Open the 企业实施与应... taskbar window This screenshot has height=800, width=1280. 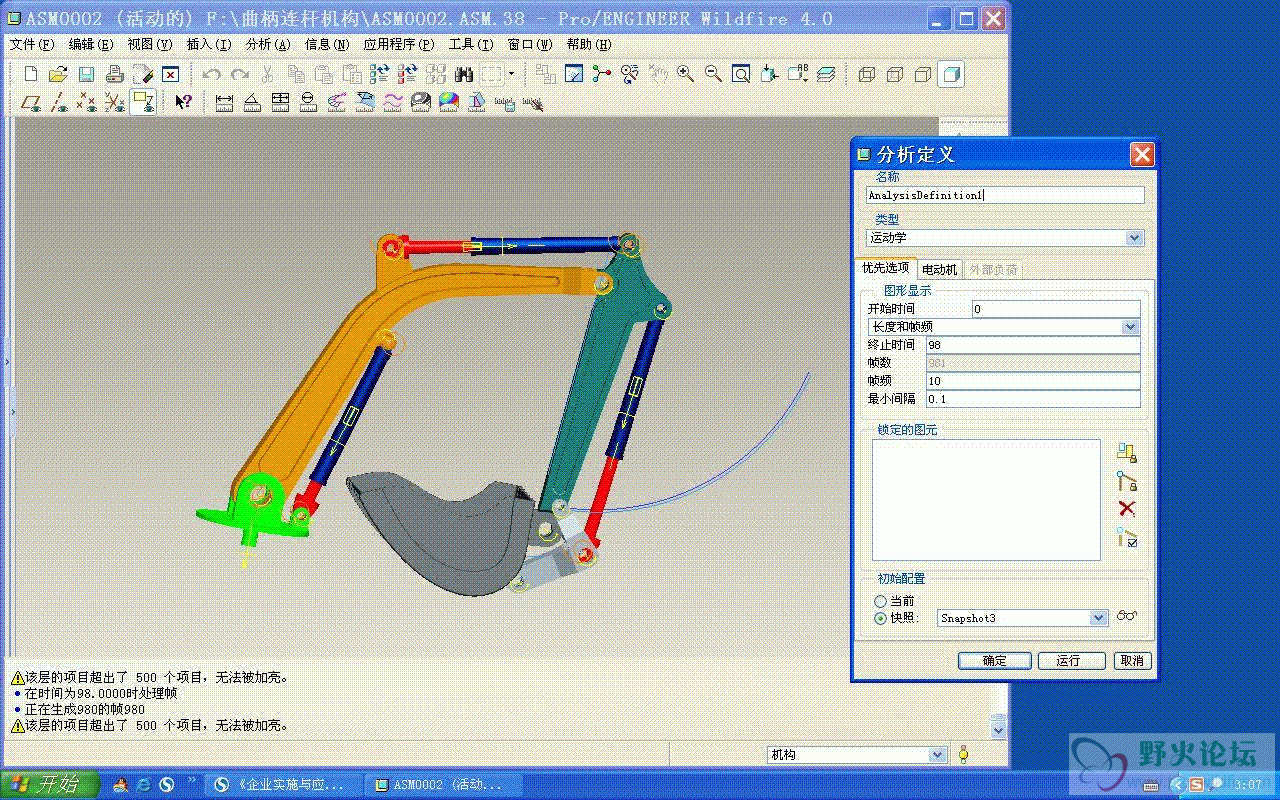(x=282, y=785)
